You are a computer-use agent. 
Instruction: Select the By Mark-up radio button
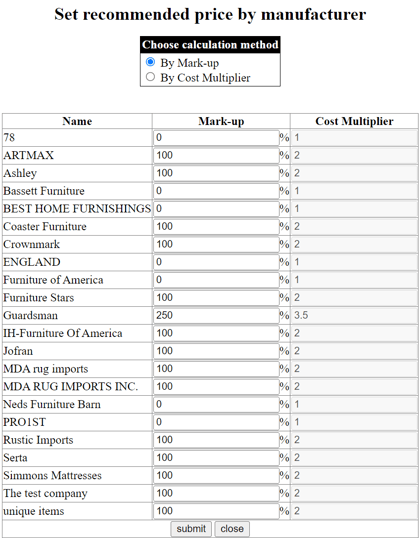click(150, 62)
